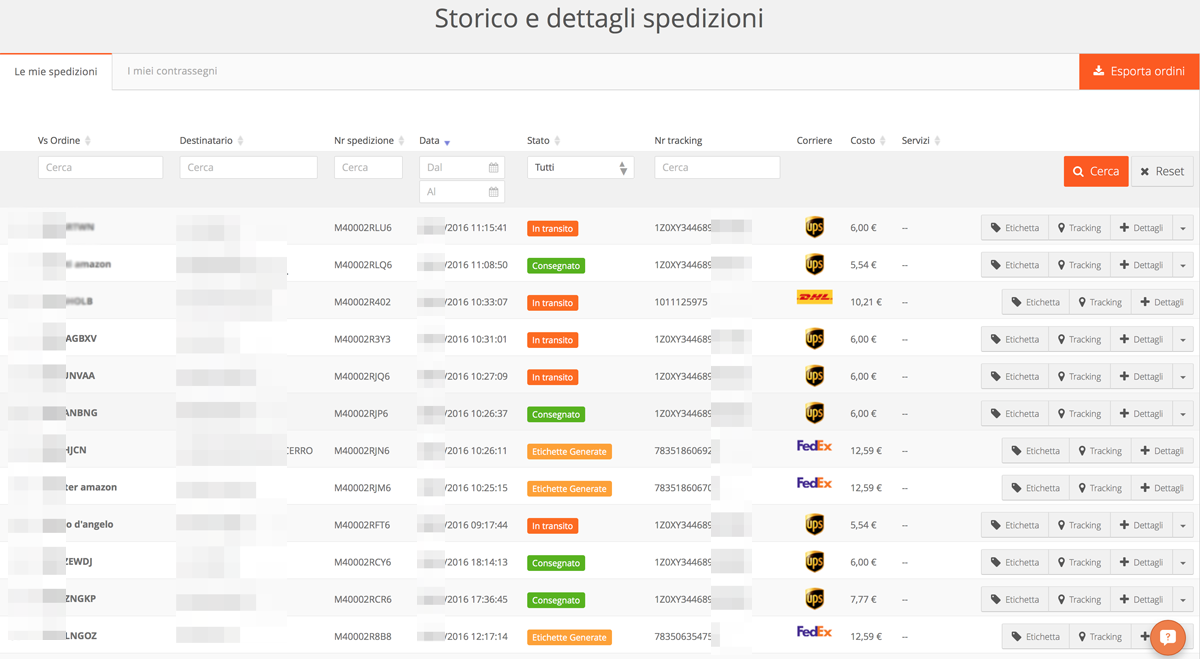The image size is (1200, 659).
Task: Open Tracking for shipment M40002R402
Action: tap(1098, 302)
